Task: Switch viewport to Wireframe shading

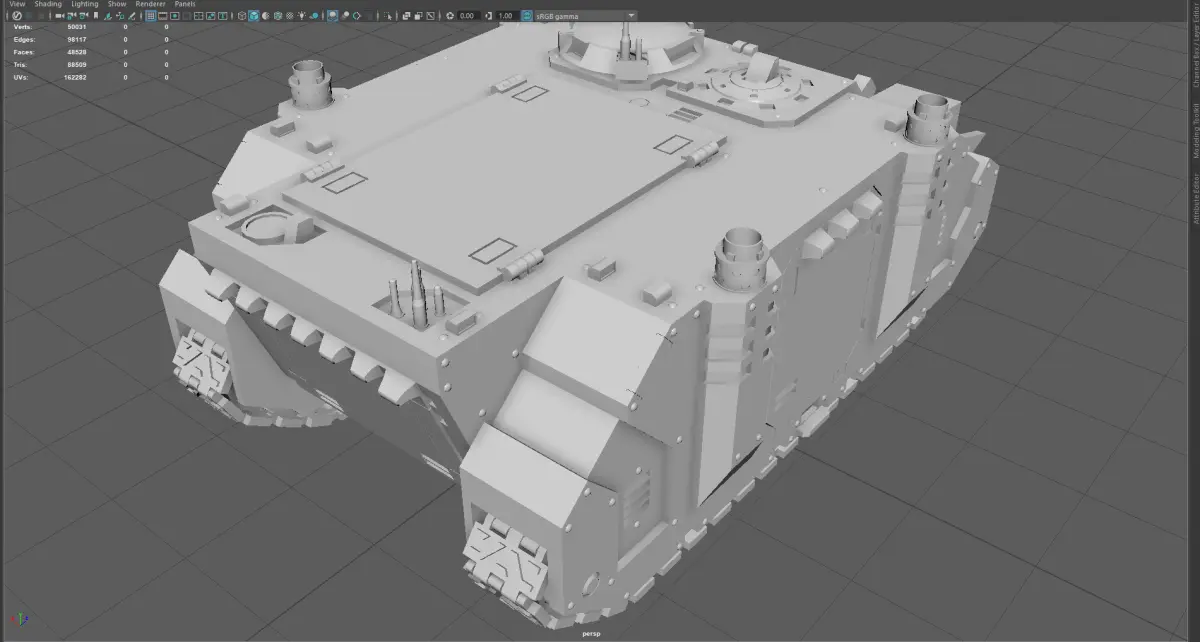Action: click(242, 16)
